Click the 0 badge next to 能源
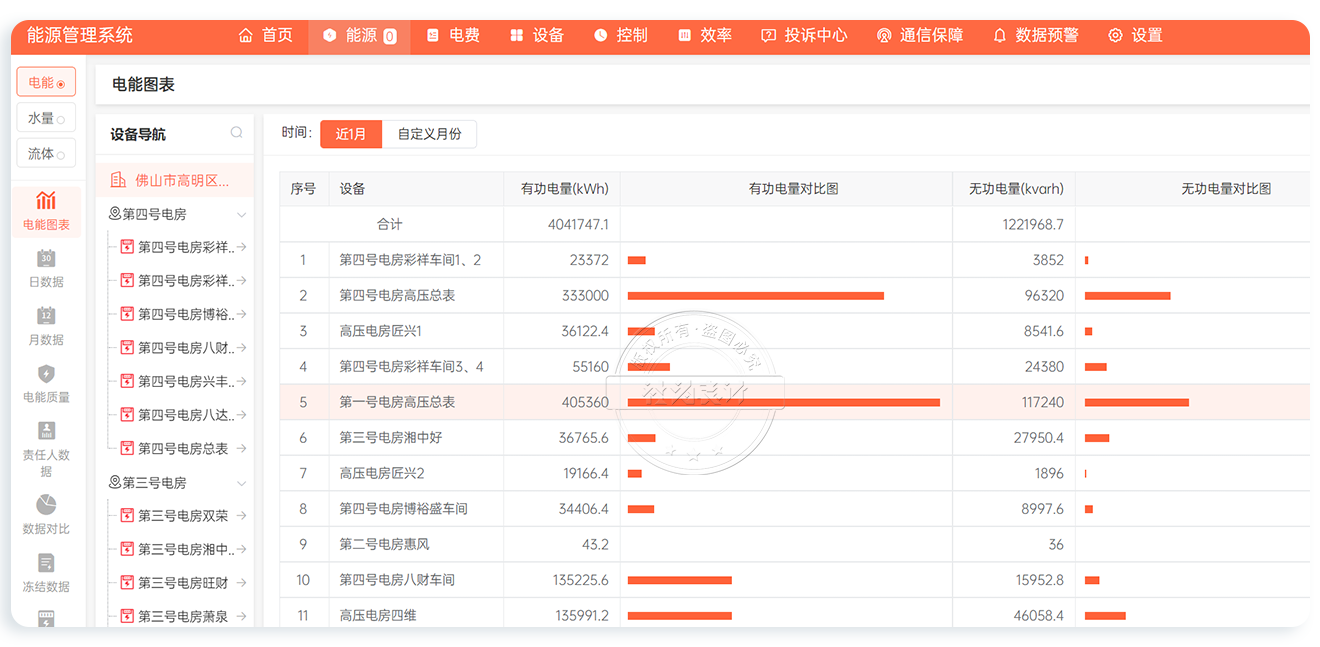Image resolution: width=1320 pixels, height=647 pixels. (390, 36)
